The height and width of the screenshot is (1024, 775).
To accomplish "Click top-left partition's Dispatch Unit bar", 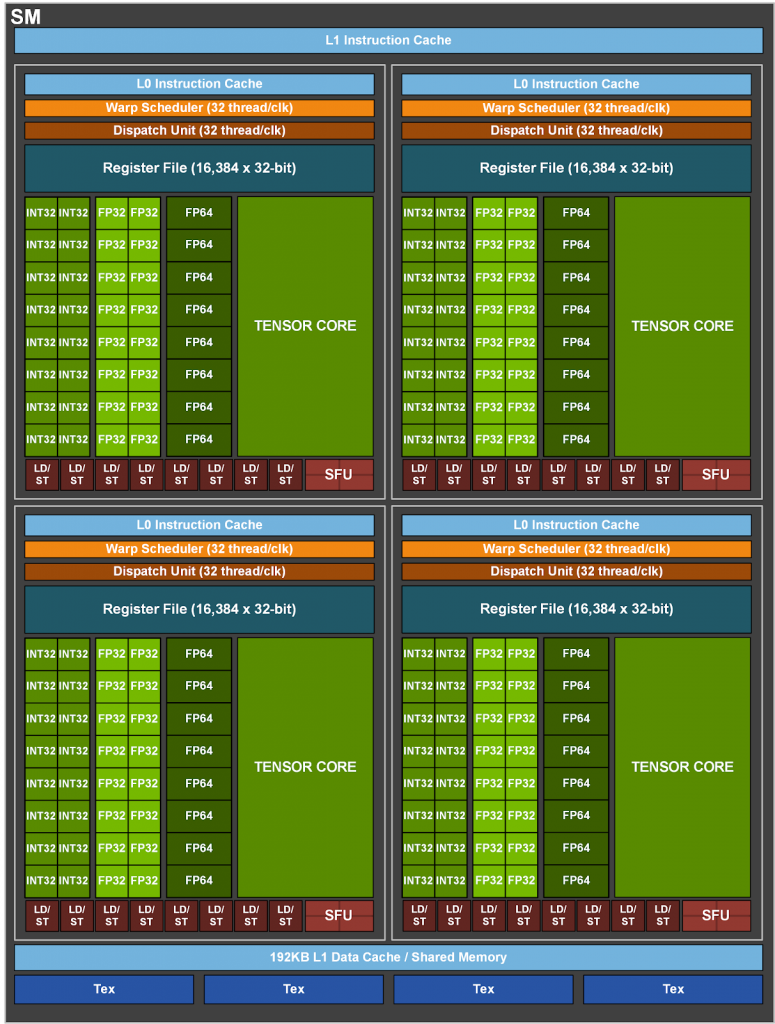I will (x=199, y=131).
